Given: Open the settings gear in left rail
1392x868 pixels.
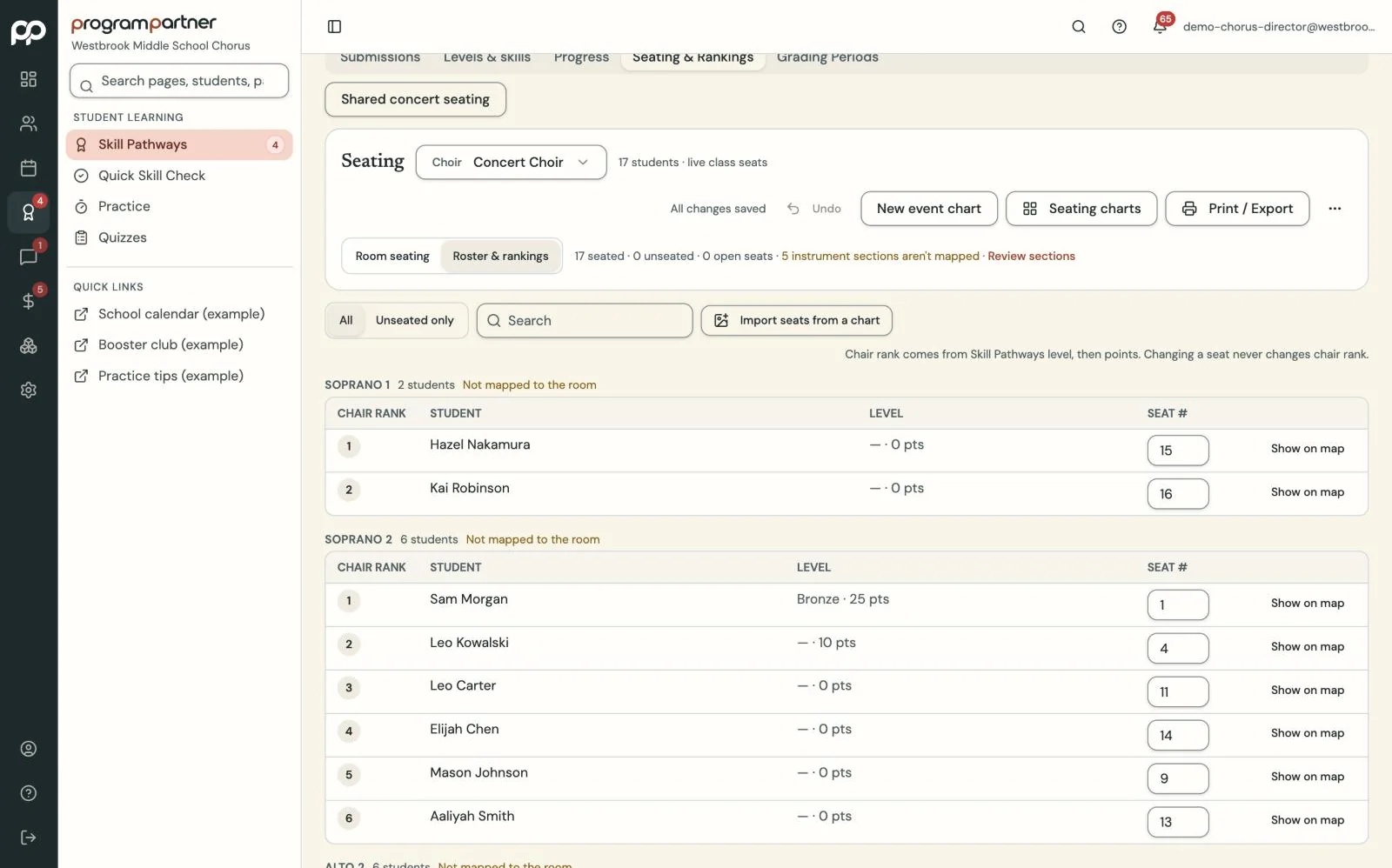Looking at the screenshot, I should [29, 390].
